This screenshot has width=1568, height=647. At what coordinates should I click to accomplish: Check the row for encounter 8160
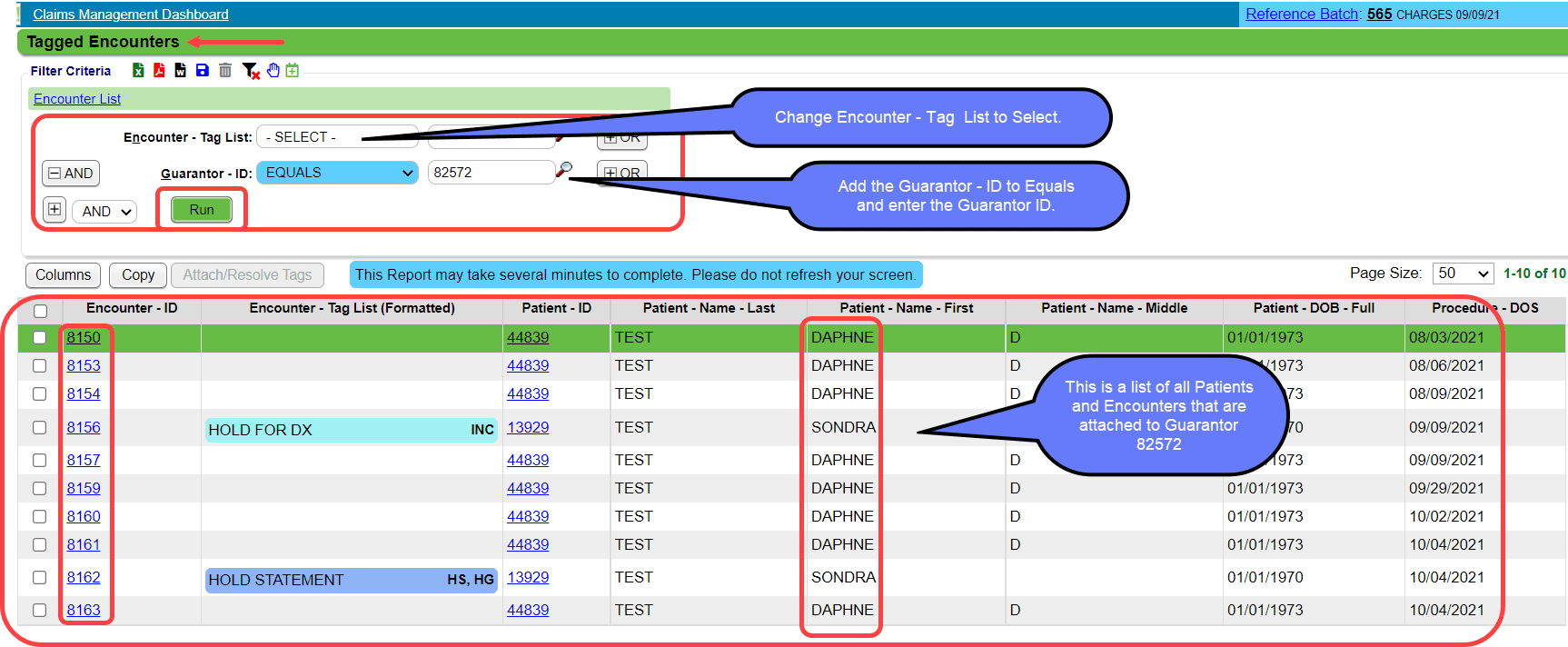(39, 516)
